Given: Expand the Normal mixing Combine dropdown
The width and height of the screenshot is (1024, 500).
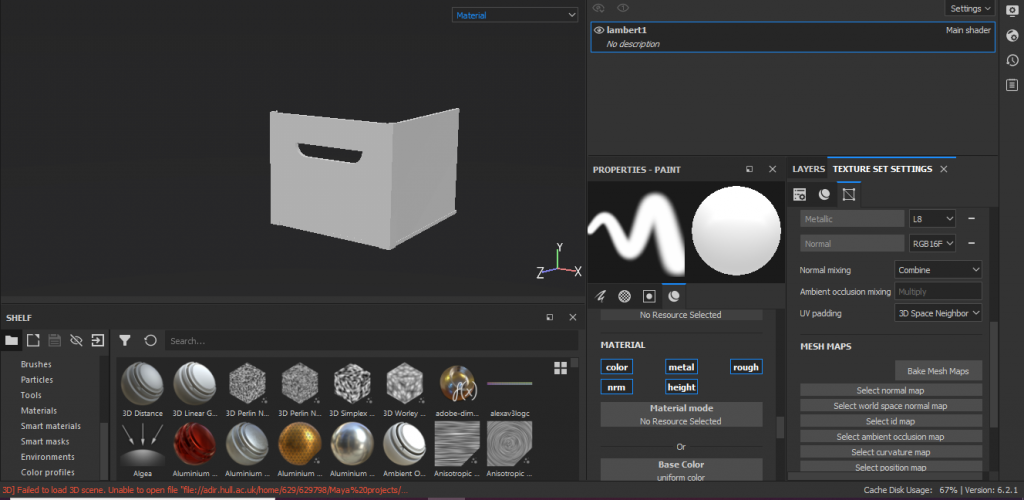Looking at the screenshot, I should click(937, 270).
